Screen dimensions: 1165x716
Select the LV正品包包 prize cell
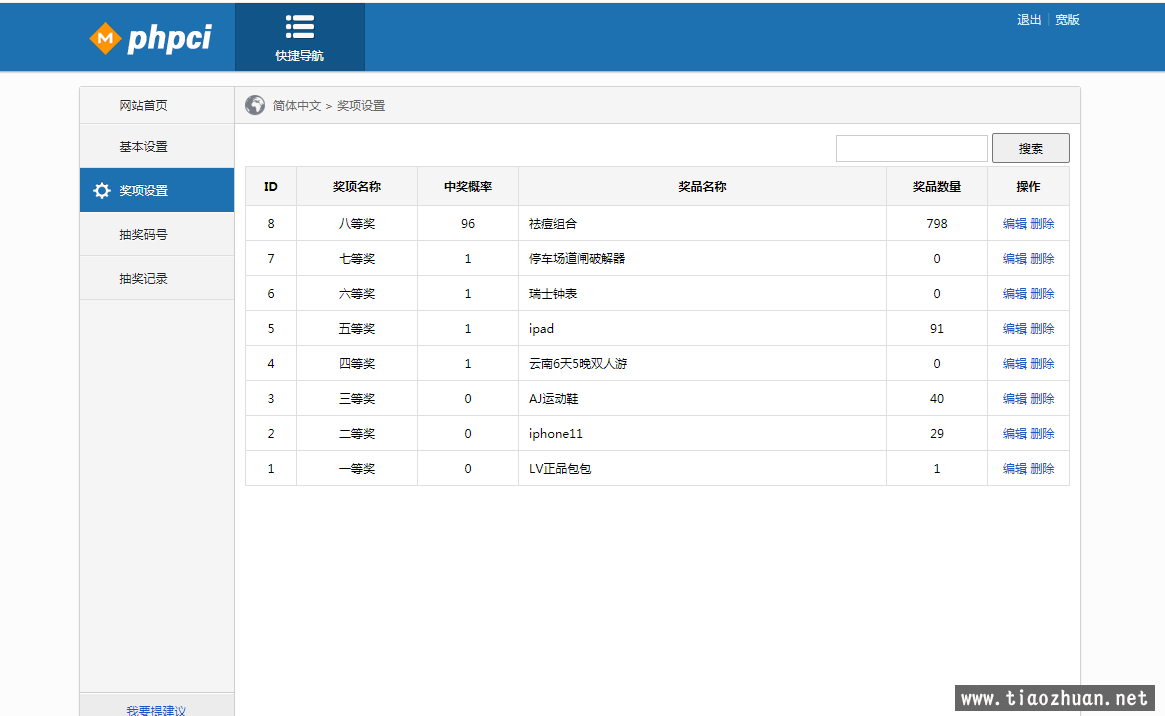[x=702, y=469]
